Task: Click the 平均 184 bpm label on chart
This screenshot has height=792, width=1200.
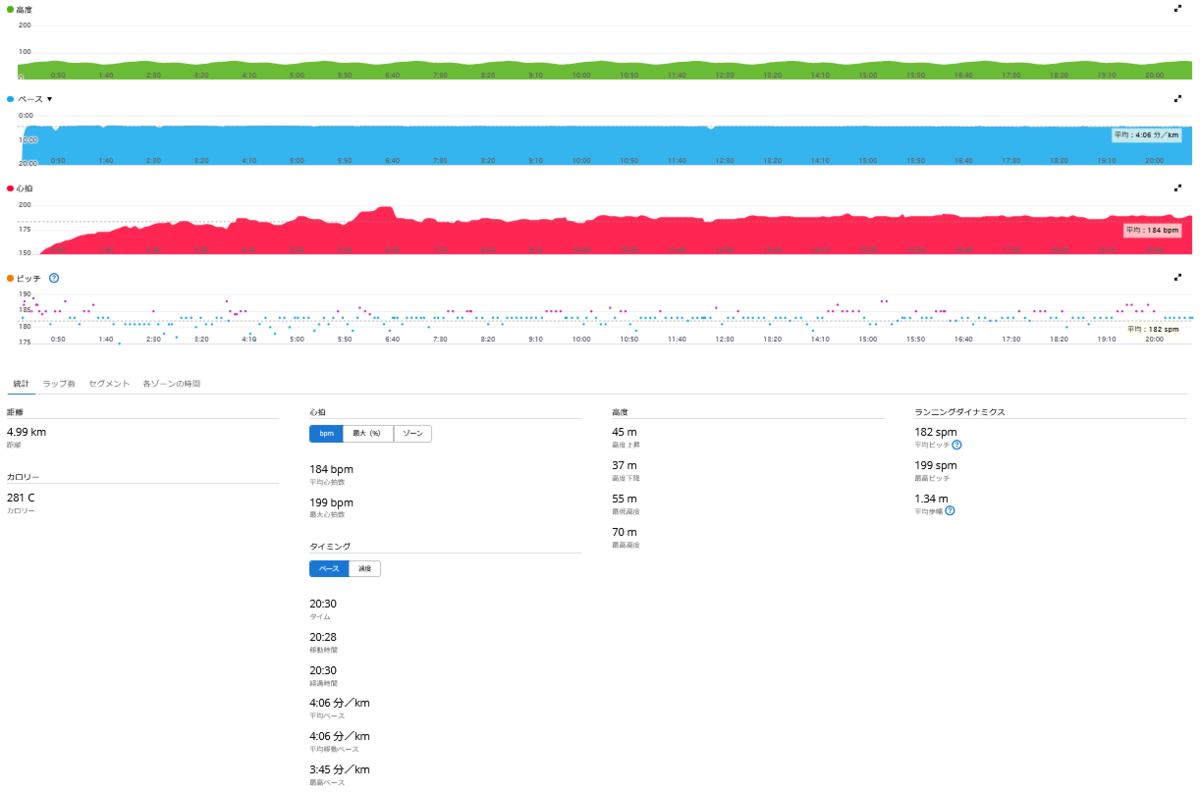Action: (1152, 230)
